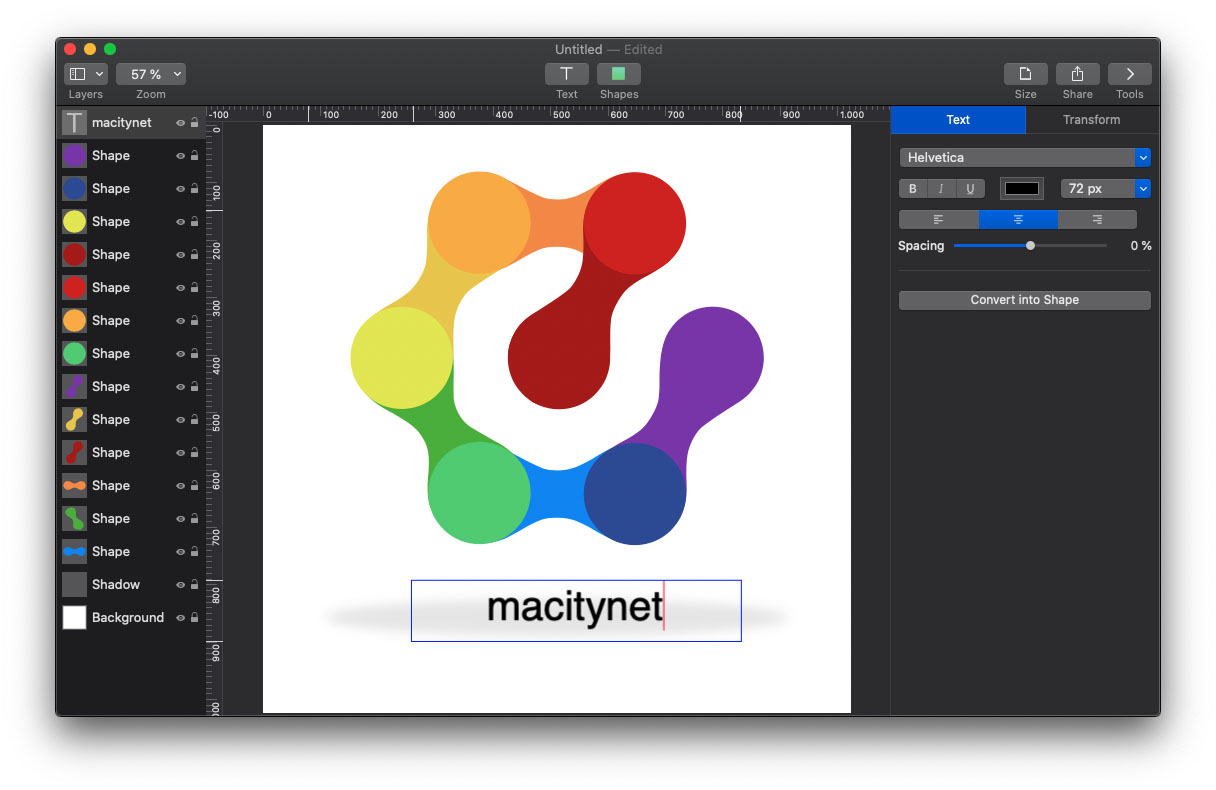1216x790 pixels.
Task: Hide the dark blue circle Shape layer
Action: [181, 189]
